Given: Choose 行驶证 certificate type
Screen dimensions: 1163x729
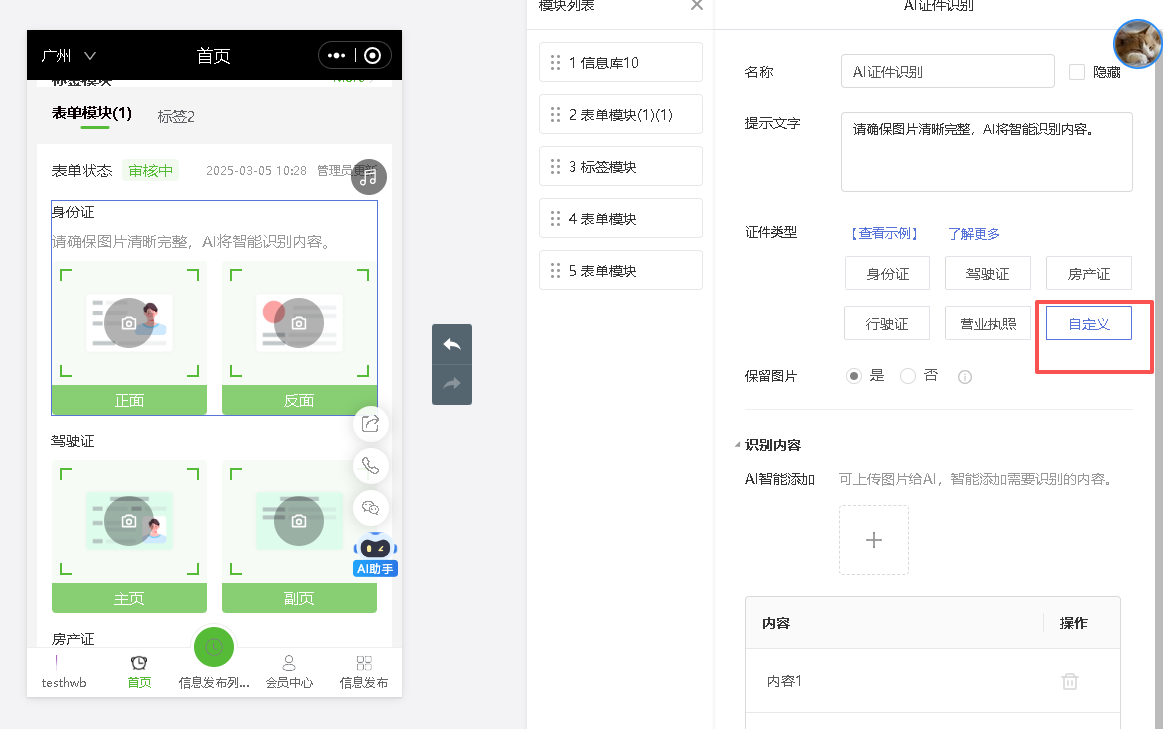Looking at the screenshot, I should (x=887, y=323).
